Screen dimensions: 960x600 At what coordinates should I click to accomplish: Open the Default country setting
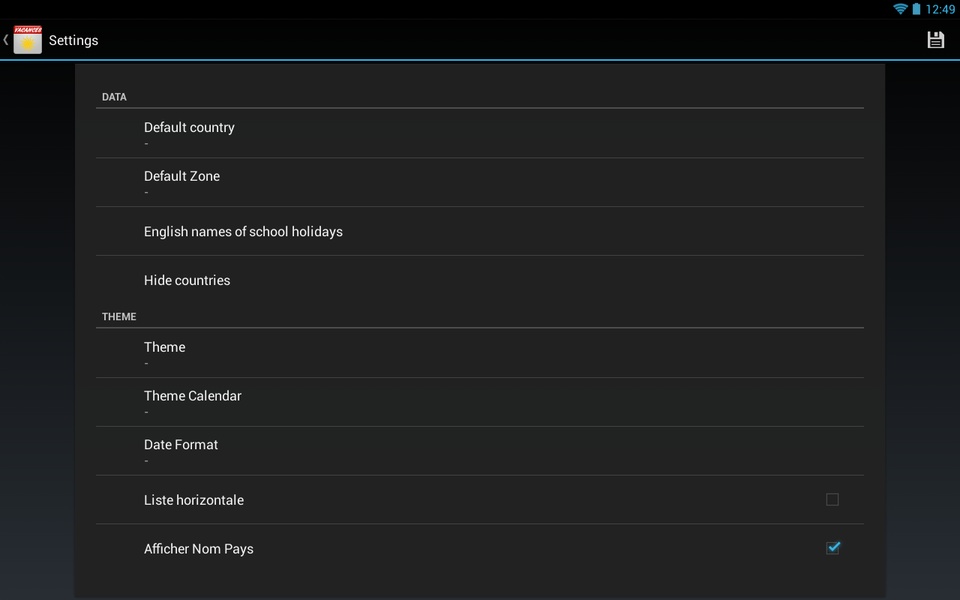pos(479,133)
